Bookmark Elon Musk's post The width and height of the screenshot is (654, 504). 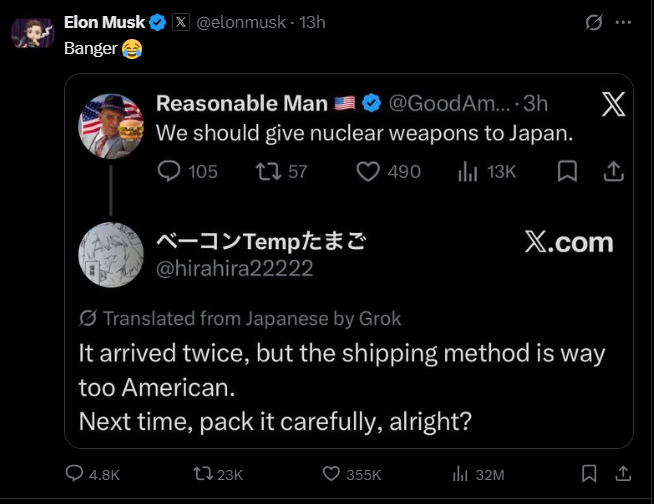589,473
